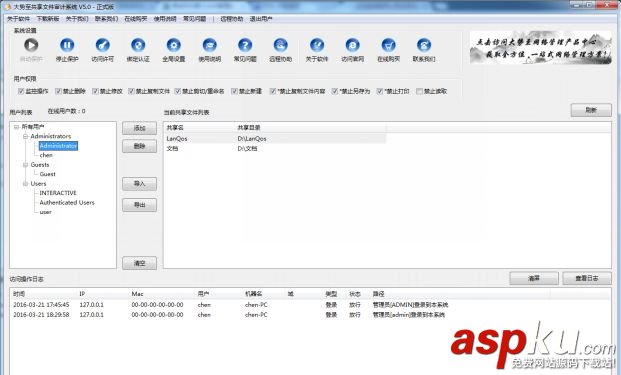
Task: Open the 下载新版 menu
Action: coord(48,19)
